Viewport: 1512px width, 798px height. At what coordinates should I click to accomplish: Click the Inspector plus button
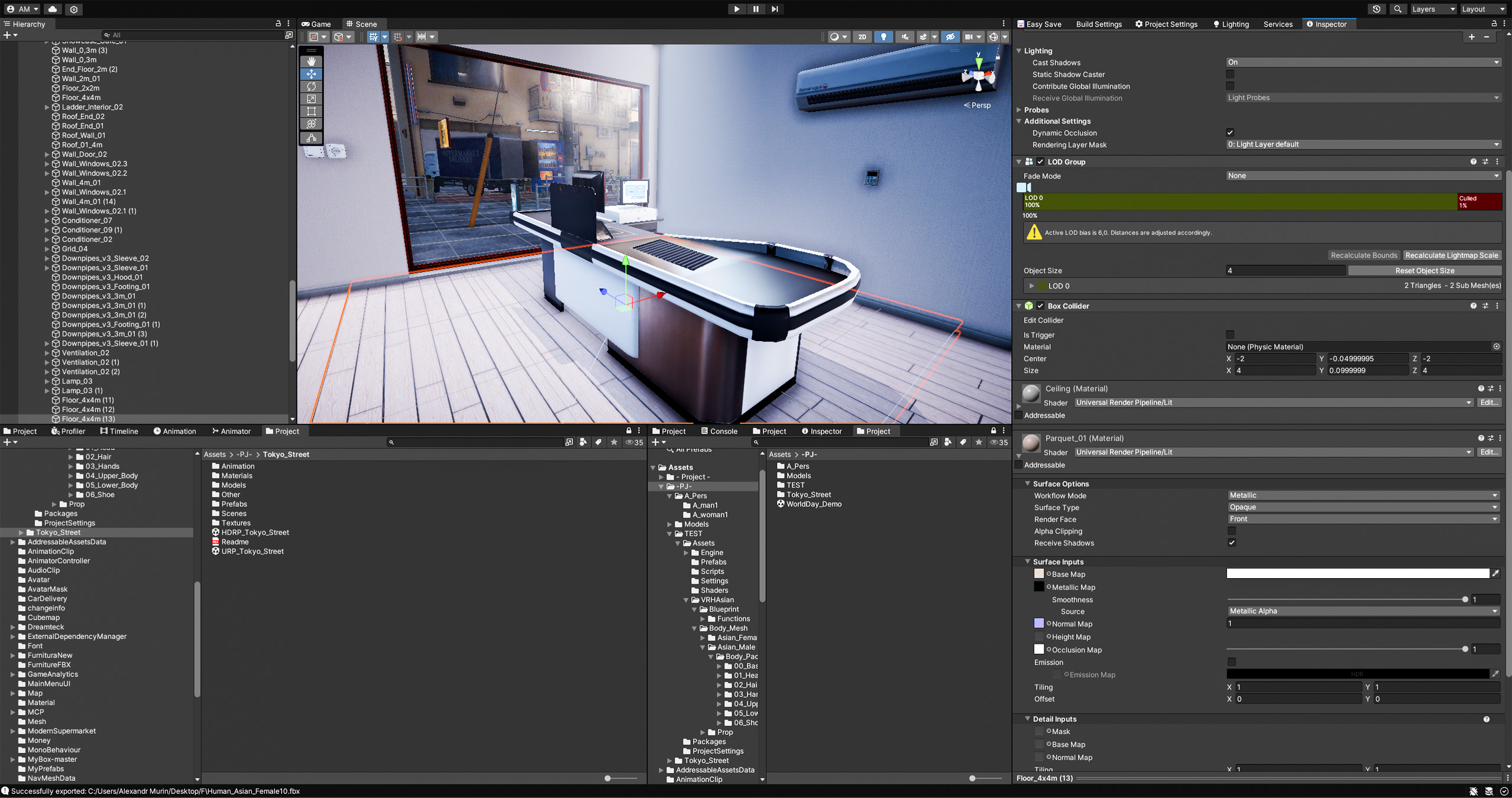pos(1472,37)
